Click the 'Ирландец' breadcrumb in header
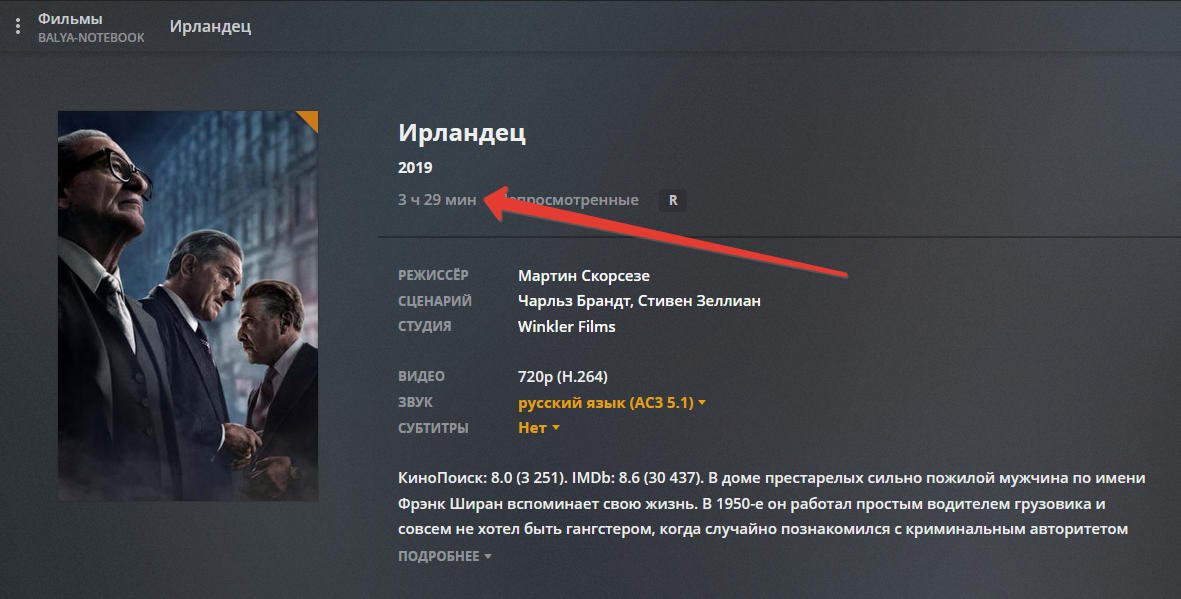Image resolution: width=1181 pixels, height=599 pixels. 210,26
